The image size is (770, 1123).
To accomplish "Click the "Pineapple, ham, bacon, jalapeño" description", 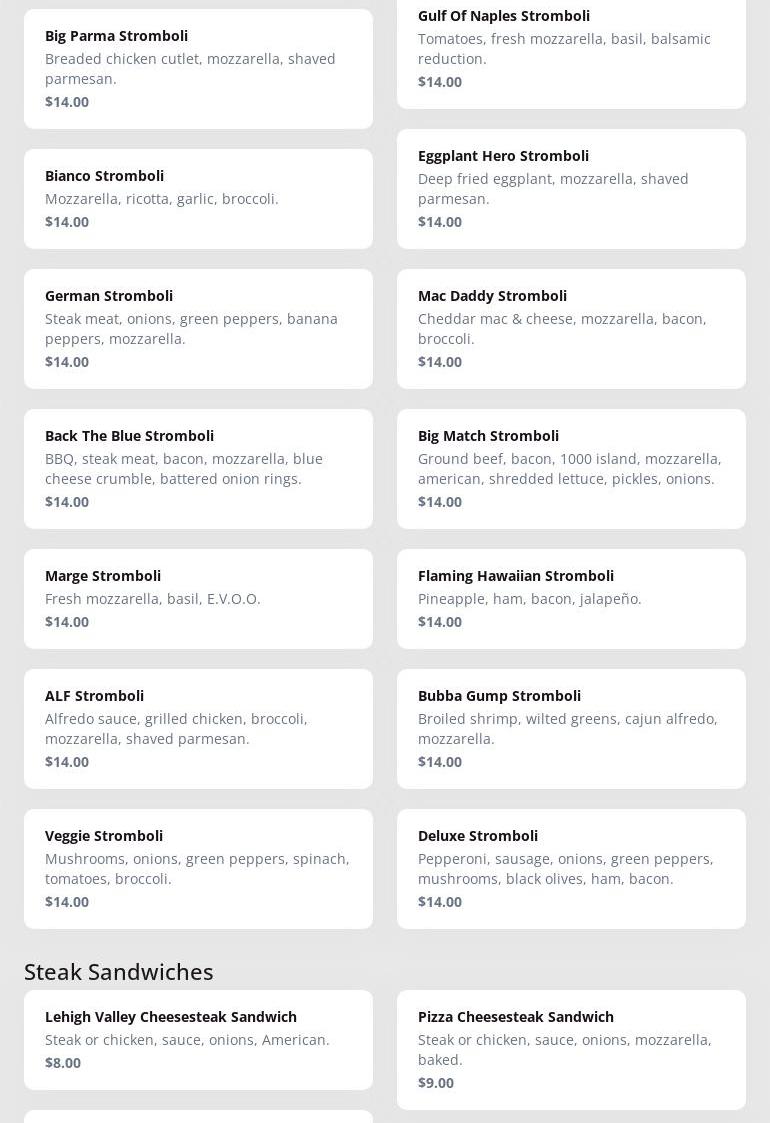I will pyautogui.click(x=530, y=599).
